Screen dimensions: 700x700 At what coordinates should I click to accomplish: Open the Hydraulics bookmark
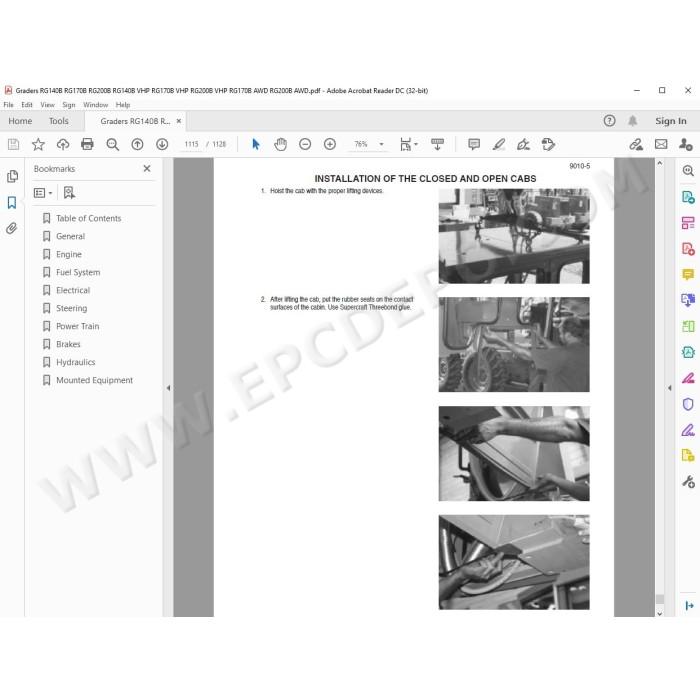tap(75, 362)
